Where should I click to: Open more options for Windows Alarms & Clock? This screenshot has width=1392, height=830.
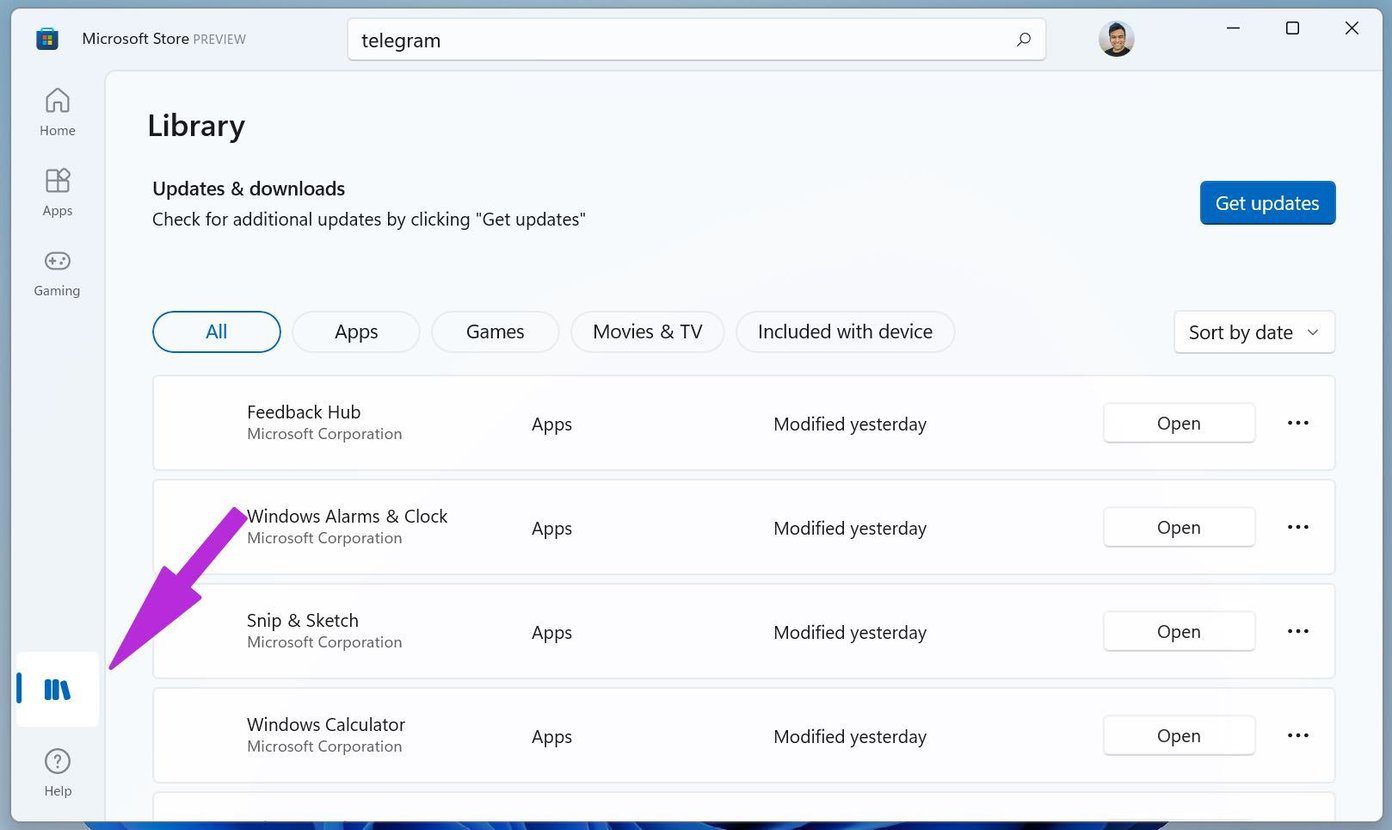[1298, 527]
